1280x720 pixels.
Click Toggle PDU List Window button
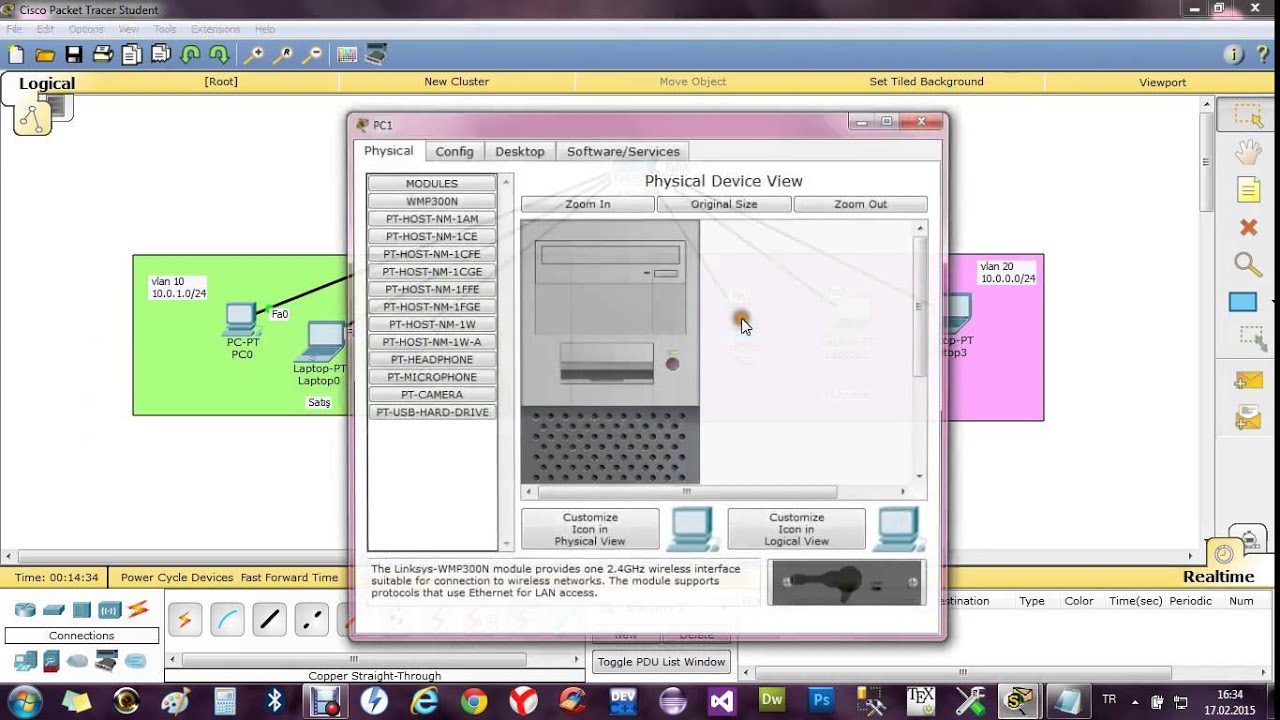tap(661, 662)
